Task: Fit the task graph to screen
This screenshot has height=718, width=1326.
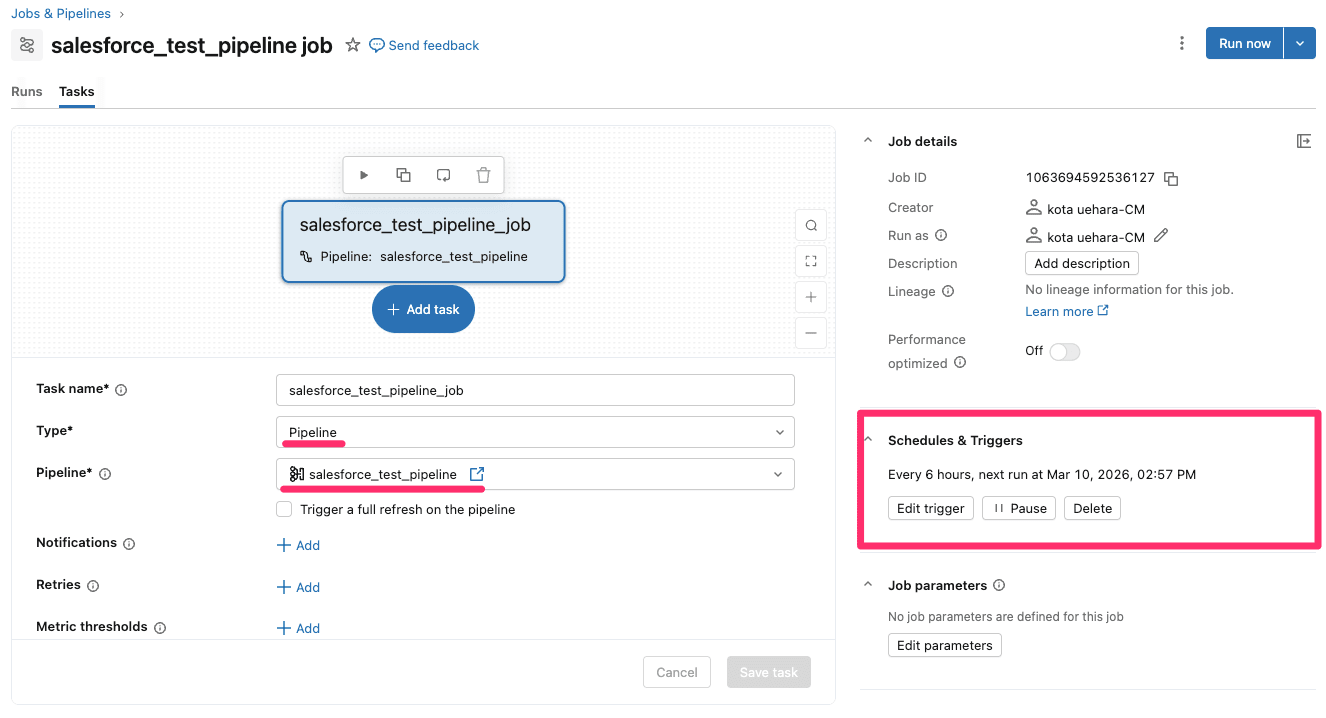Action: (x=810, y=261)
